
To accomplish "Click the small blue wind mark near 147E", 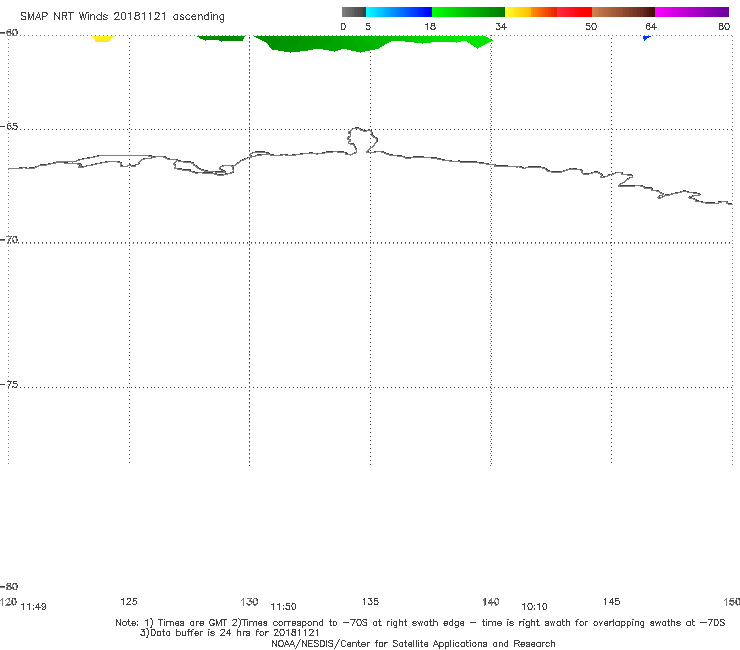I will [647, 37].
